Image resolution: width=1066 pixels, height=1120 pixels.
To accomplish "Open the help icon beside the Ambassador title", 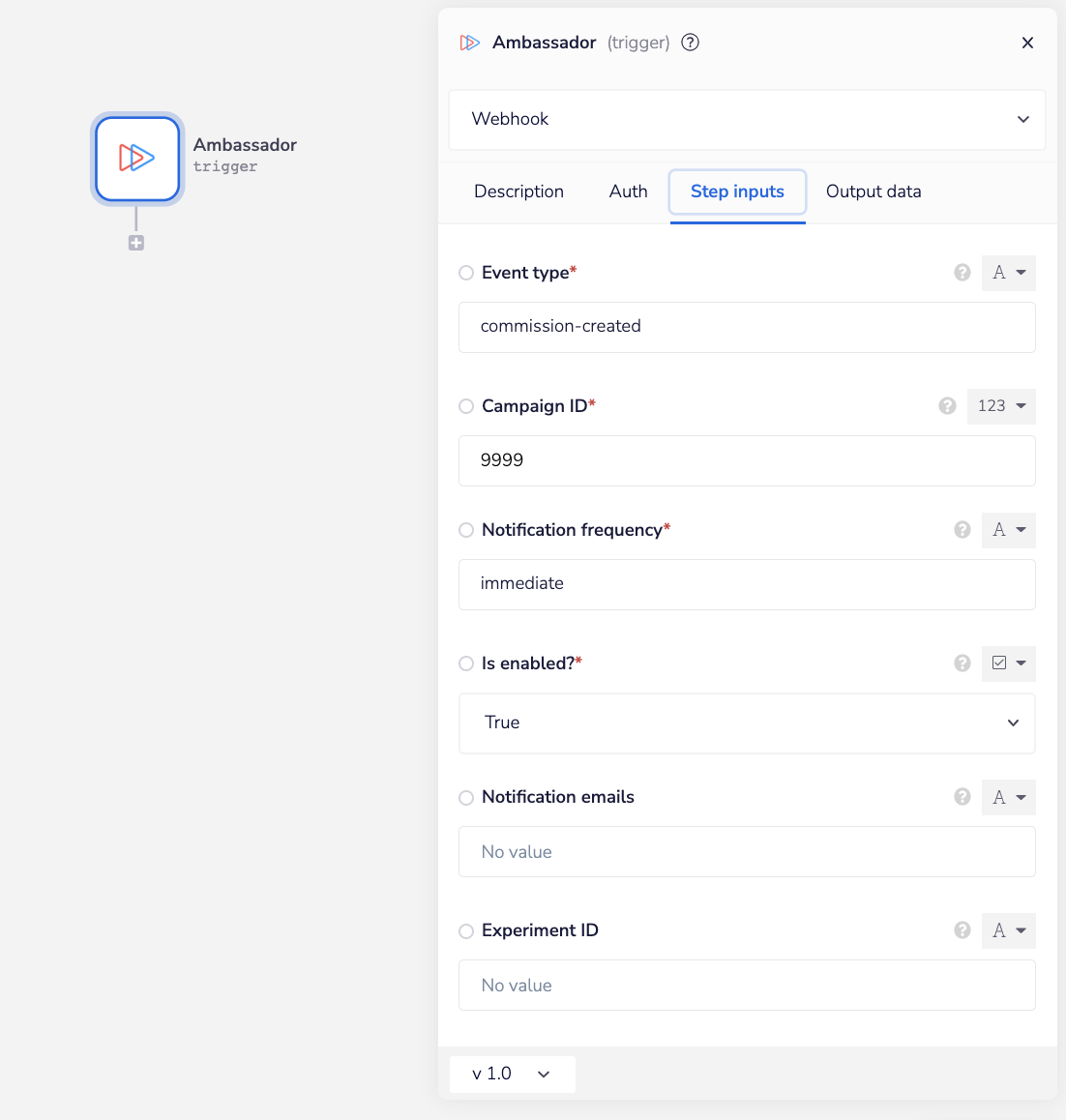I will coord(690,43).
